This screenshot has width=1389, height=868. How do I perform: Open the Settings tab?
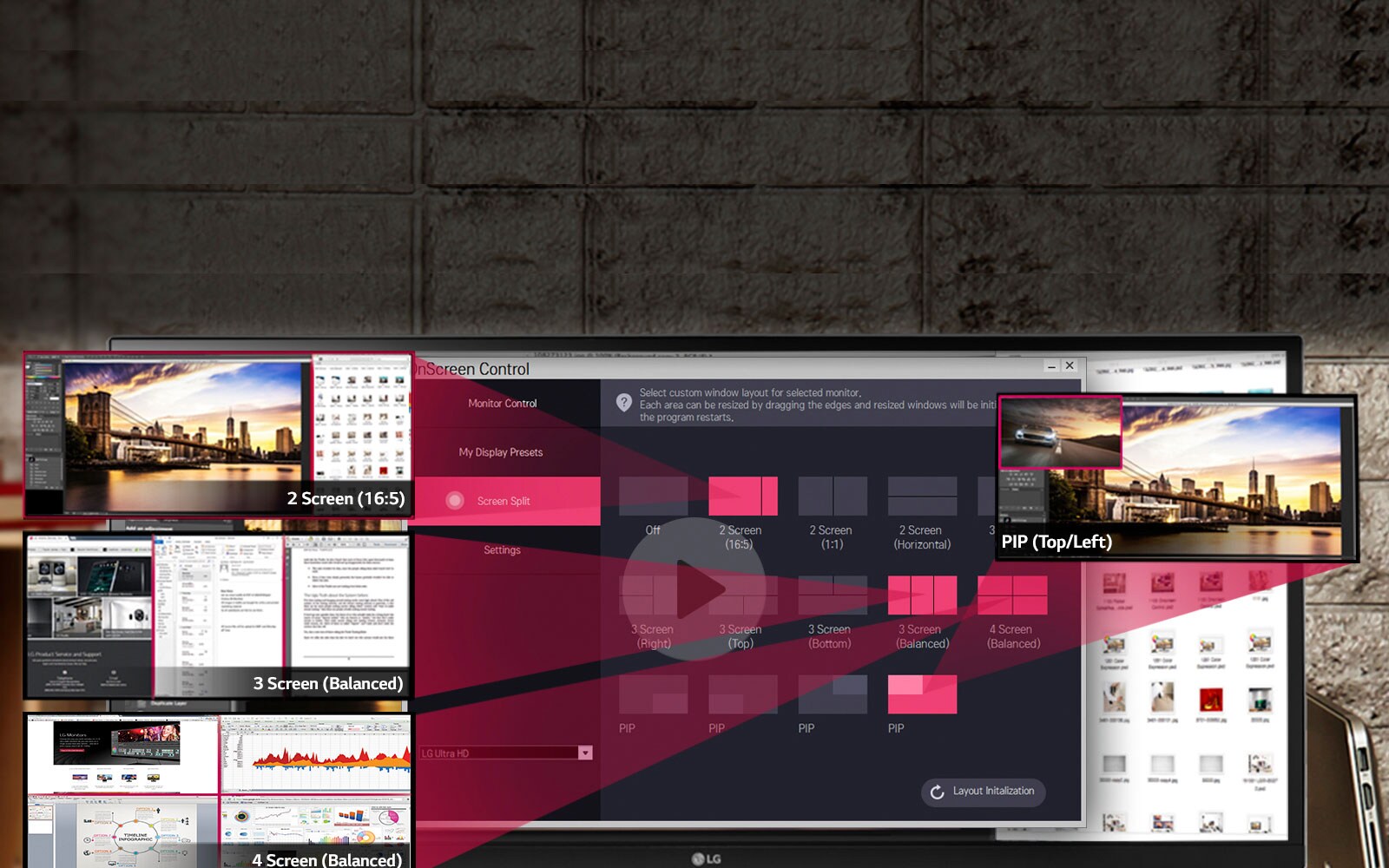coord(502,550)
